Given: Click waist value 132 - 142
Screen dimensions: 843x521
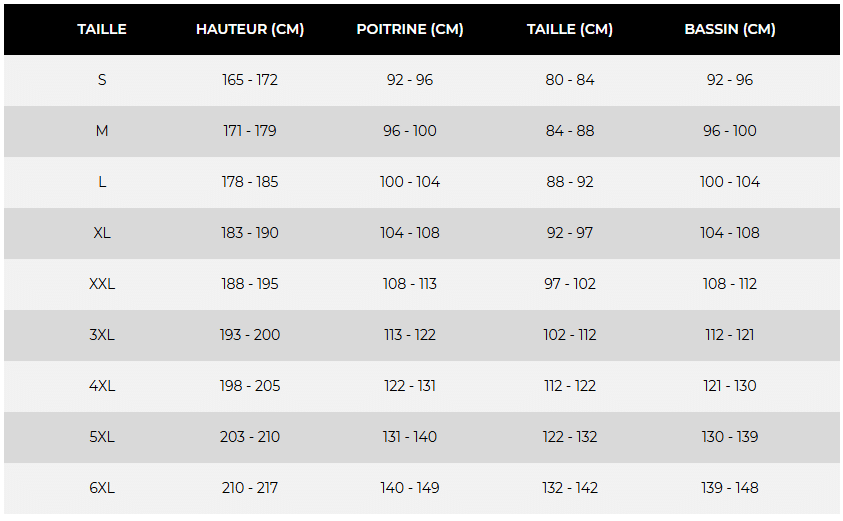Looking at the screenshot, I should pyautogui.click(x=569, y=488).
